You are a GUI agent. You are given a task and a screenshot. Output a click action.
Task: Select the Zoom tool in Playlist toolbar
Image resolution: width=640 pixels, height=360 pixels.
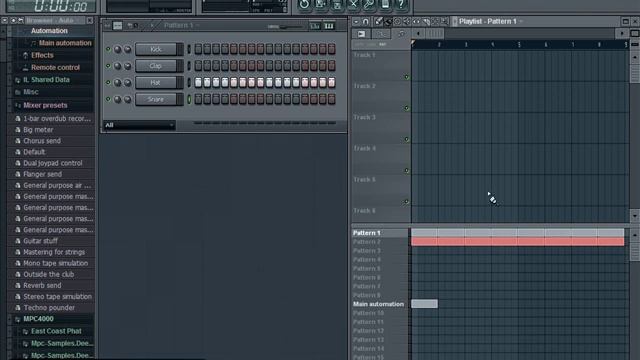pos(444,21)
